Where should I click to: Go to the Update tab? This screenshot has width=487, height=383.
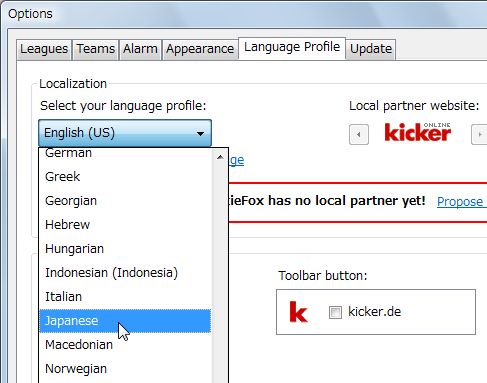coord(371,49)
